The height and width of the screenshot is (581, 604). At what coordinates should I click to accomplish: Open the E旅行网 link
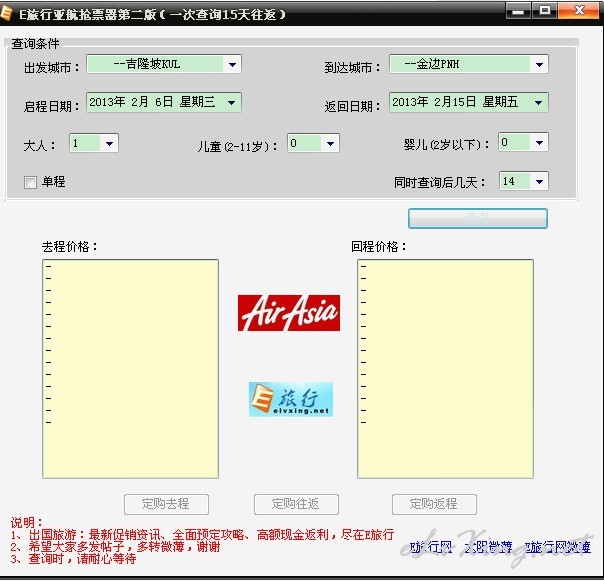point(431,547)
